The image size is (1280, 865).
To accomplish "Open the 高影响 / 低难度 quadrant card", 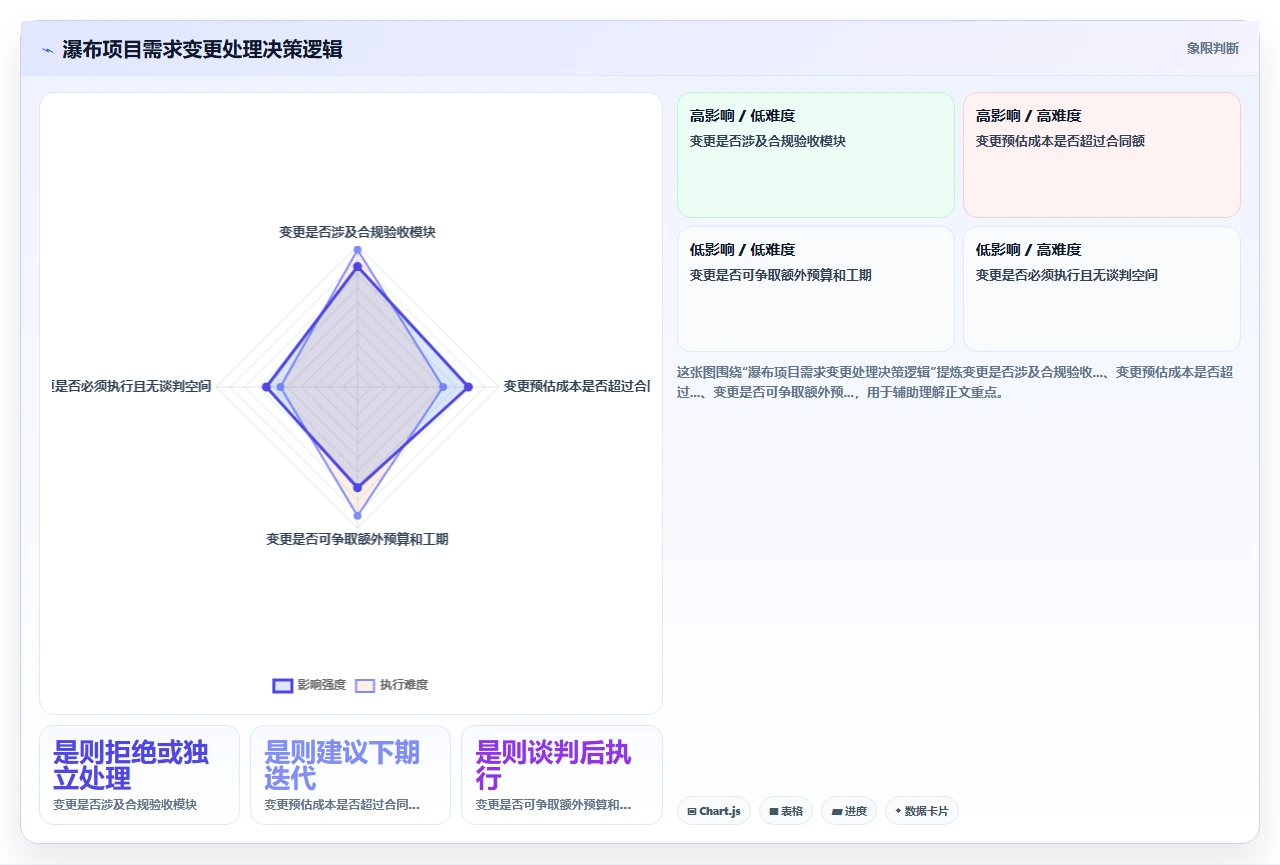I will point(816,155).
